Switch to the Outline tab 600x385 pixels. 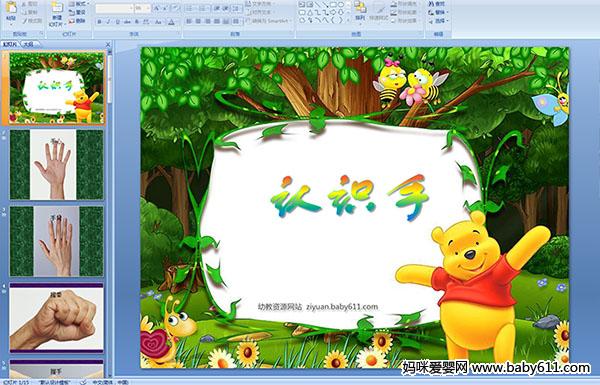29,44
